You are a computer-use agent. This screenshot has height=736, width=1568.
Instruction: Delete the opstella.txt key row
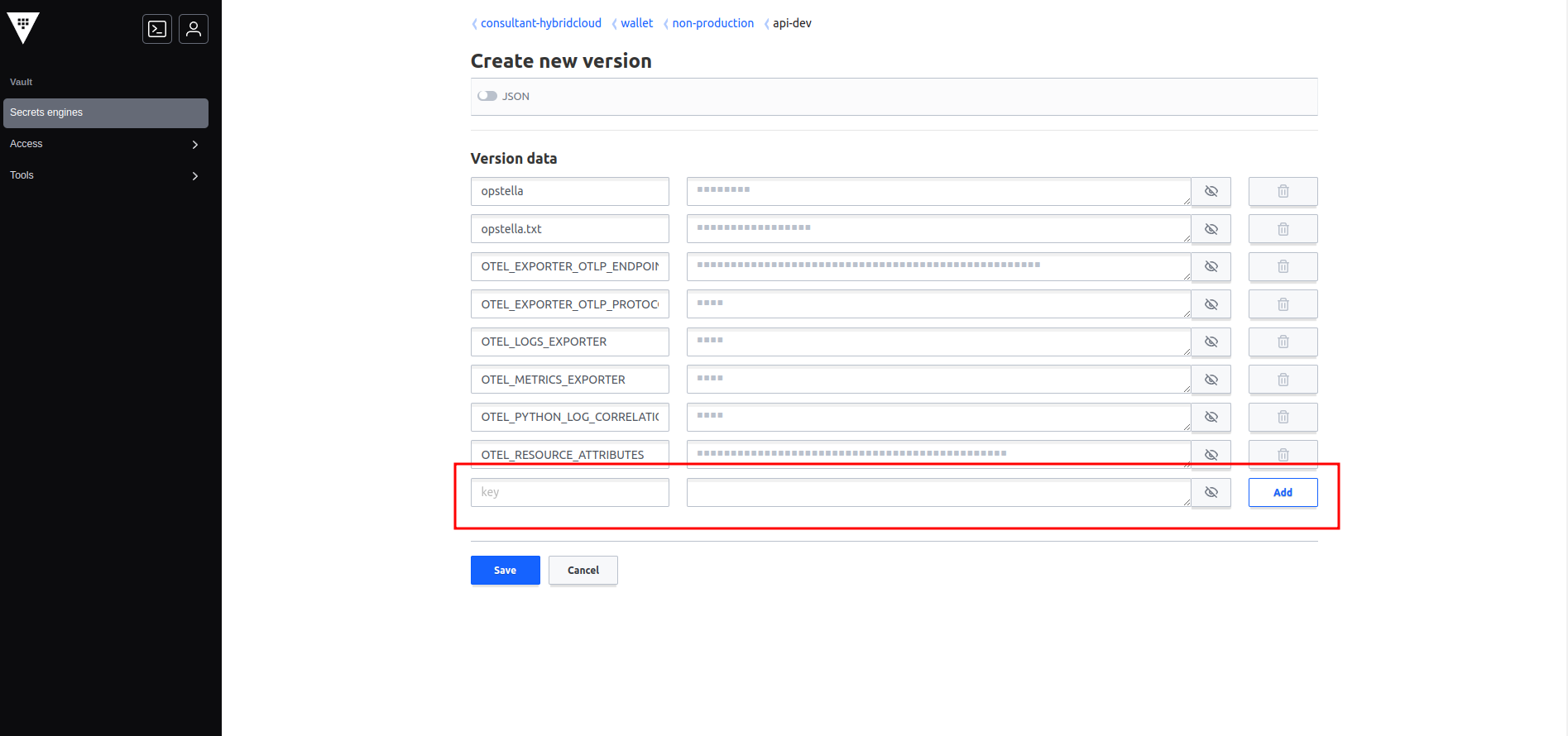pyautogui.click(x=1283, y=229)
